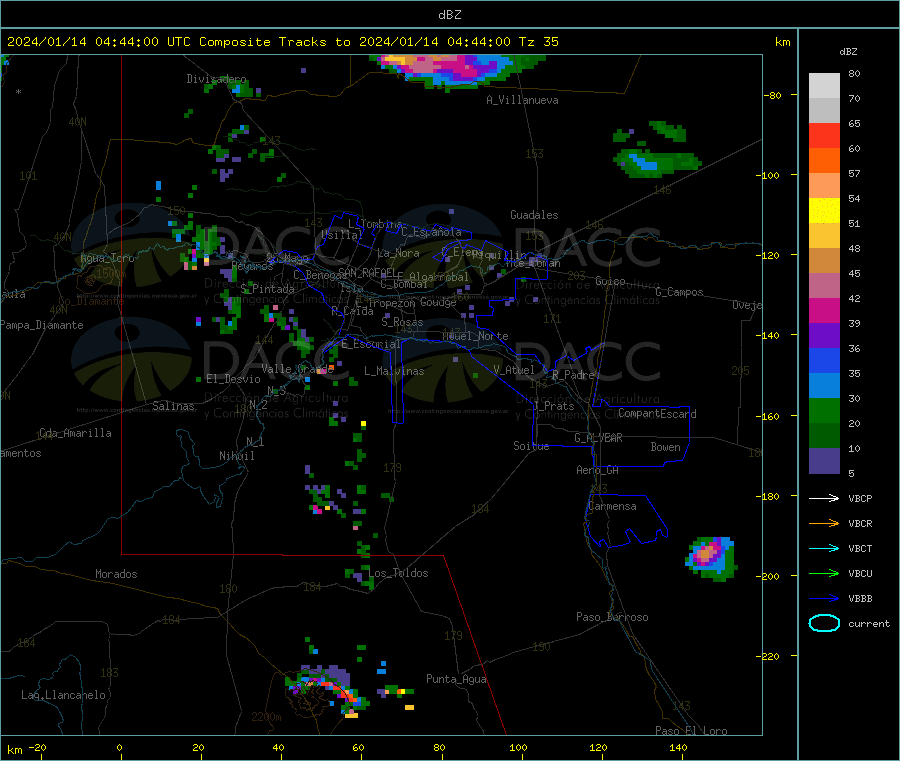Click the Guadales location label
The width and height of the screenshot is (900, 761).
(534, 215)
